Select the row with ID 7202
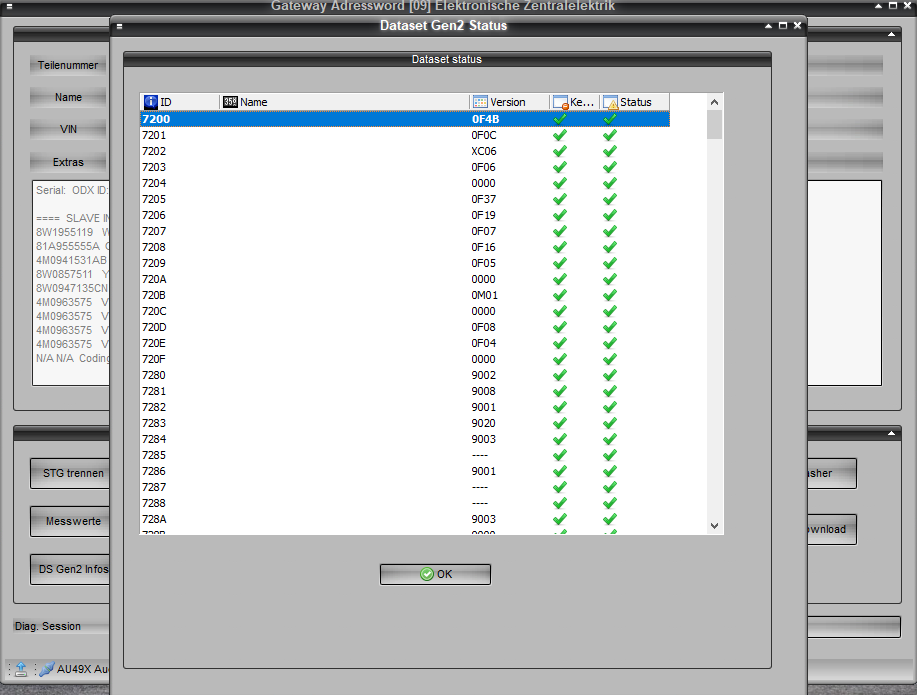 click(x=405, y=151)
